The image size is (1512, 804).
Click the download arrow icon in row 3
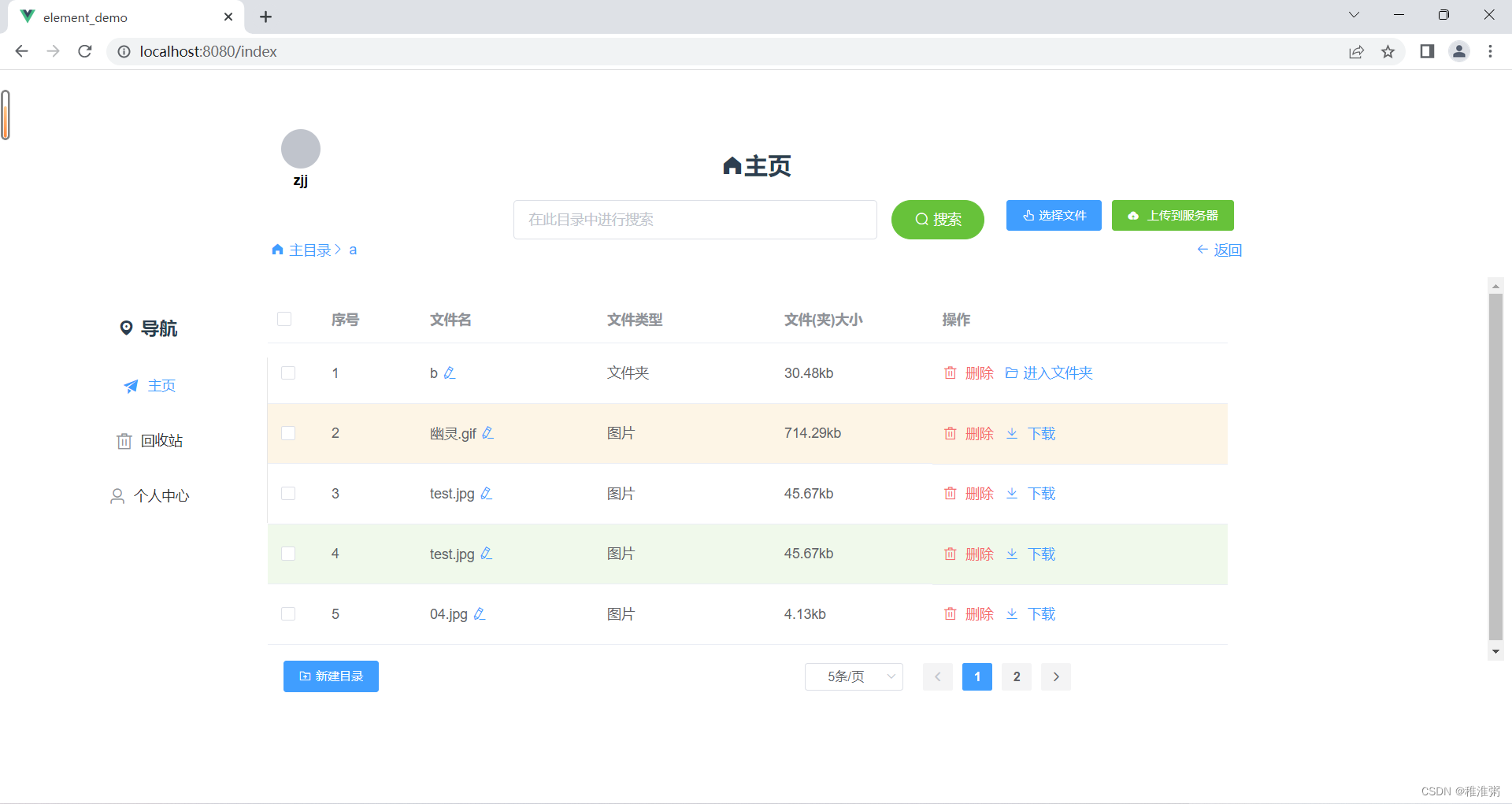(x=1012, y=493)
